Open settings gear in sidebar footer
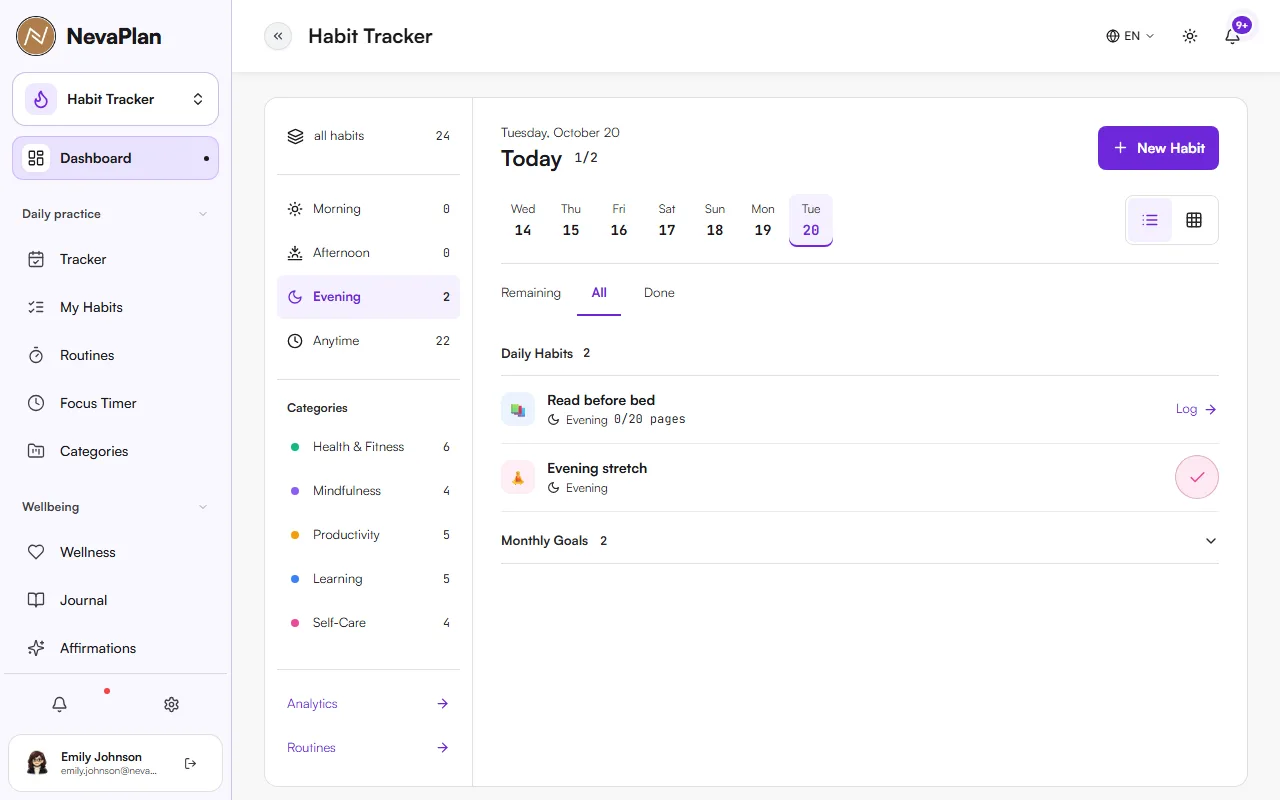Image resolution: width=1280 pixels, height=800 pixels. tap(171, 704)
